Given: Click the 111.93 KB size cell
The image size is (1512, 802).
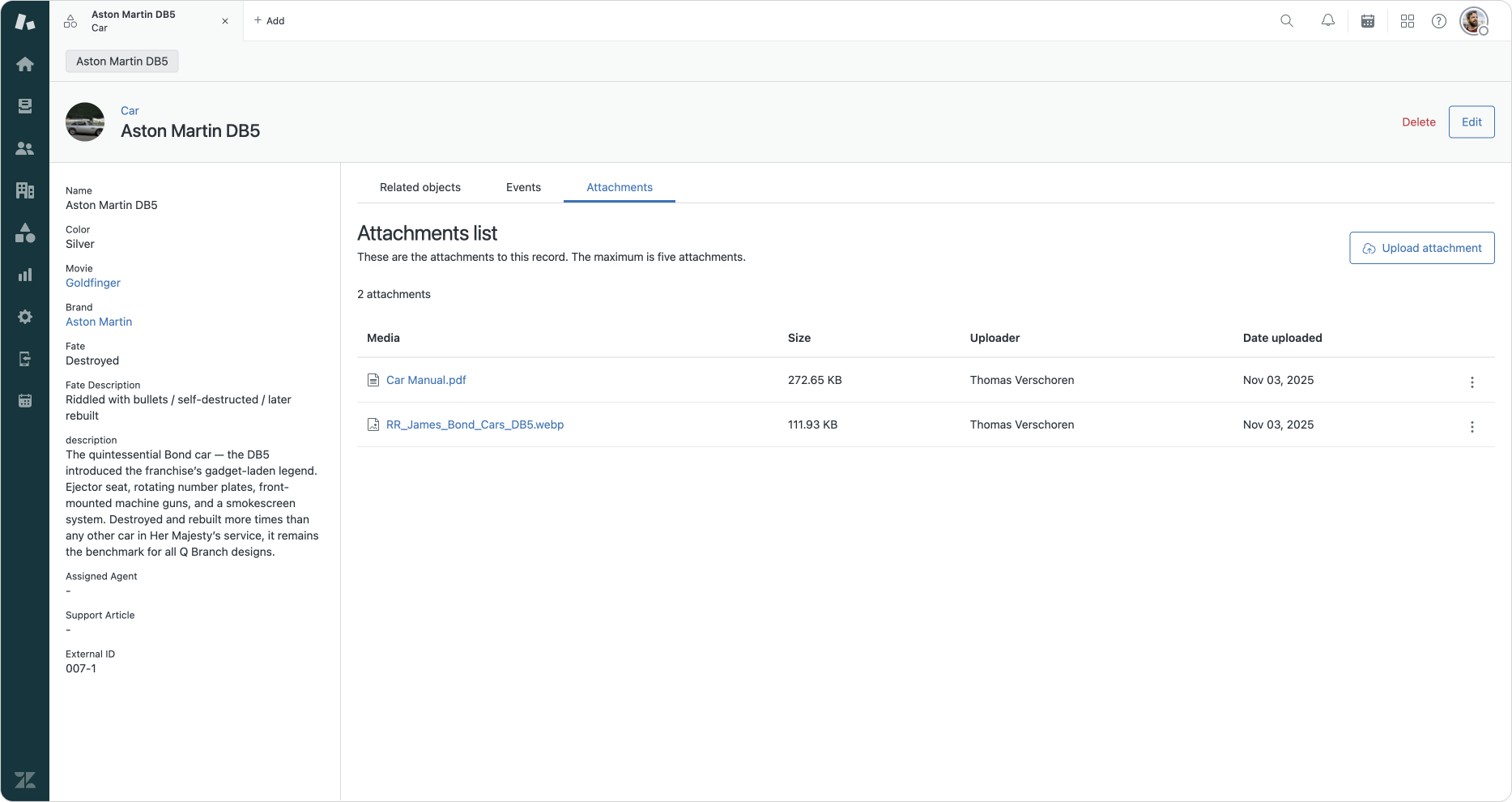Looking at the screenshot, I should tap(812, 424).
